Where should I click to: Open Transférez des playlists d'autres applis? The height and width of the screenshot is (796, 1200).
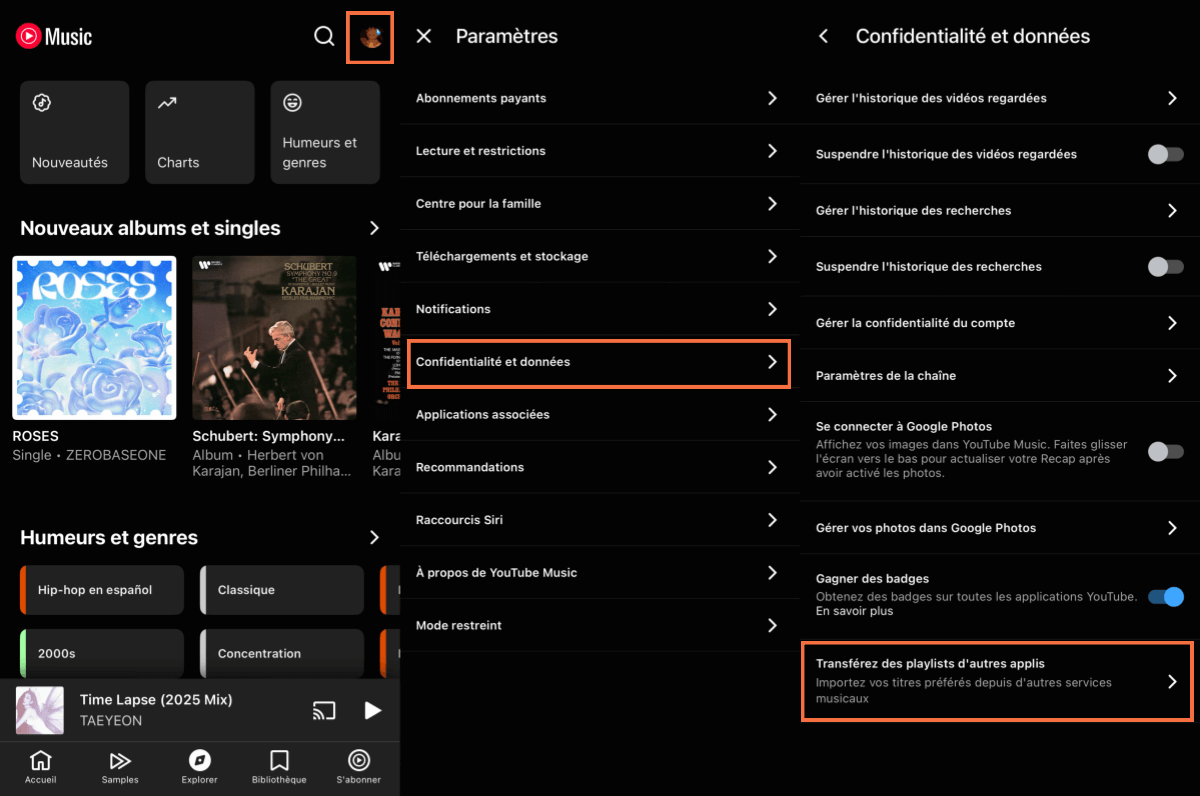point(996,681)
